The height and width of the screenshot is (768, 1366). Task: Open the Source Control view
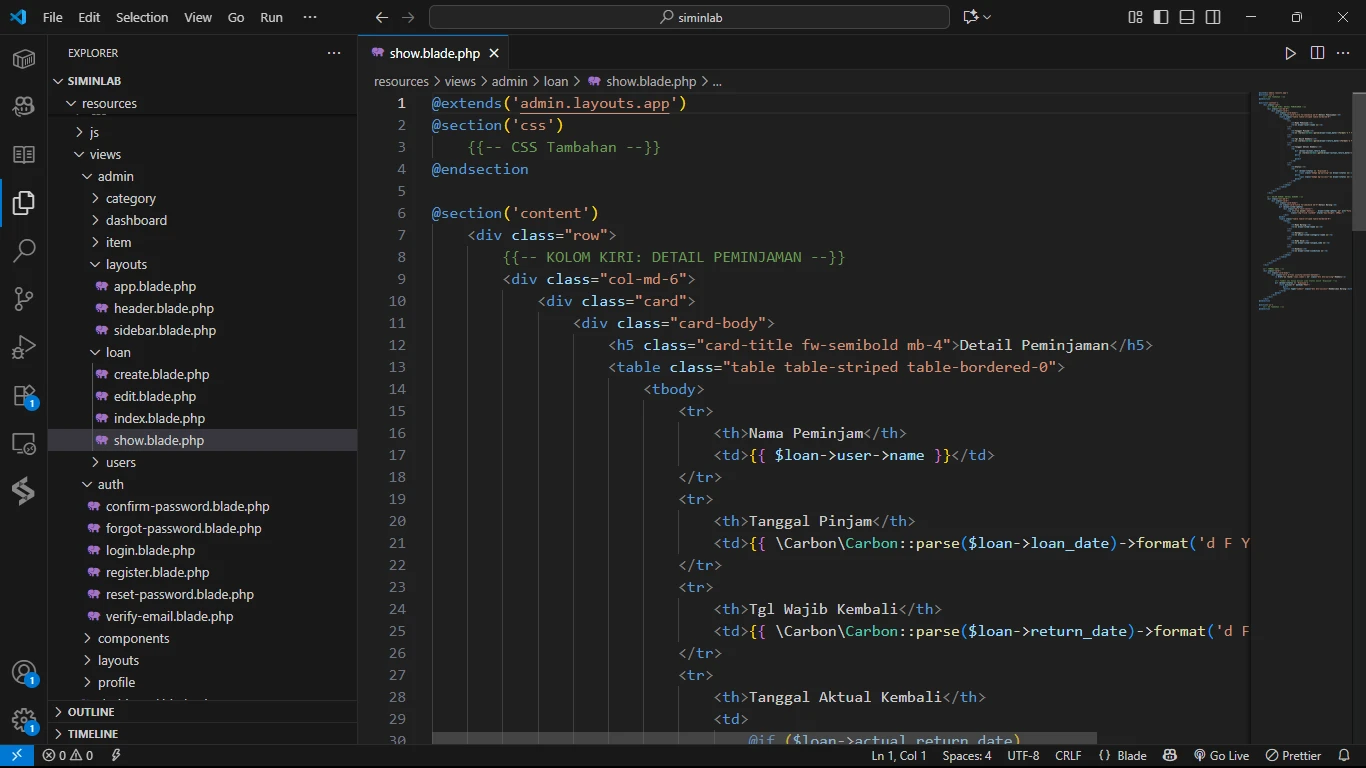(x=24, y=298)
